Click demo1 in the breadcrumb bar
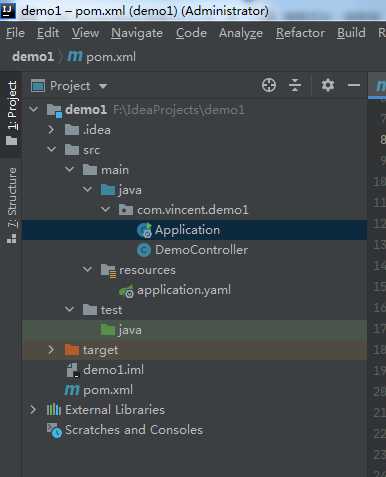This screenshot has width=386, height=477. click(33, 57)
